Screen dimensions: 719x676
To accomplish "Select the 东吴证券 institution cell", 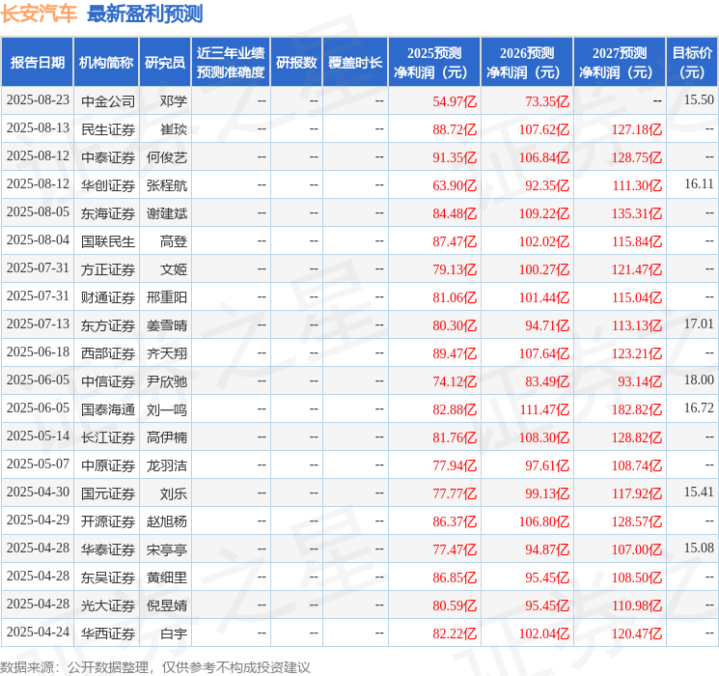I will 108,578.
